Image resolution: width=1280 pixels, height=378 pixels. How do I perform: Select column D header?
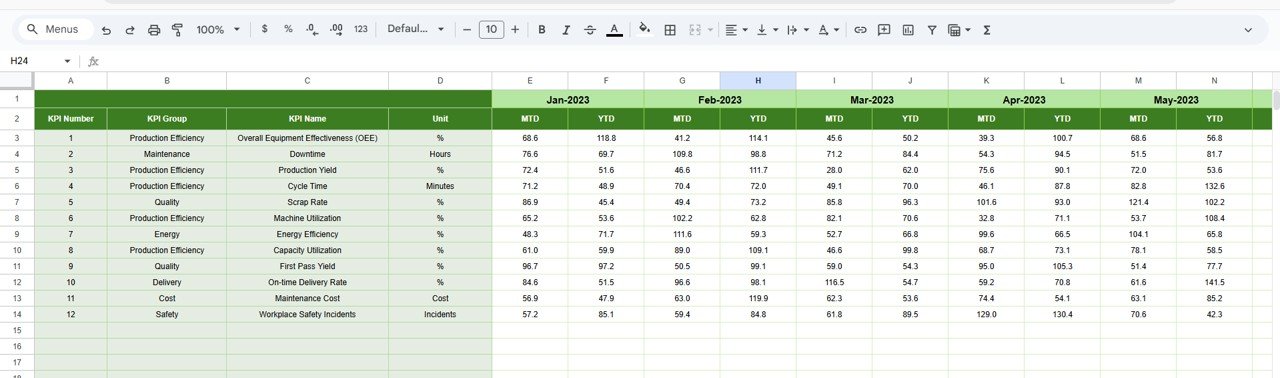[x=440, y=80]
